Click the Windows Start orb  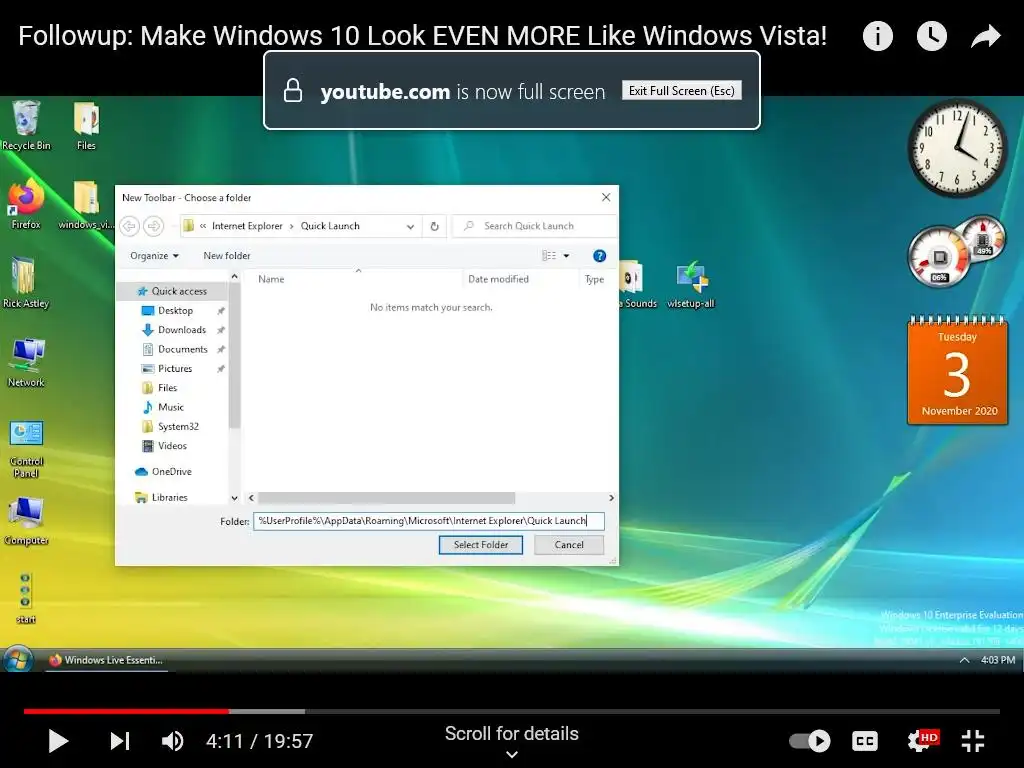[x=17, y=660]
